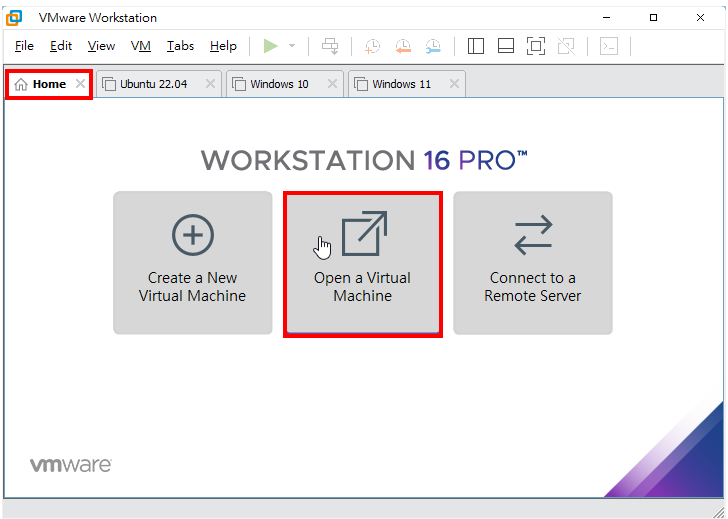
Task: Take a snapshot via clock-plus icon
Action: [x=372, y=46]
